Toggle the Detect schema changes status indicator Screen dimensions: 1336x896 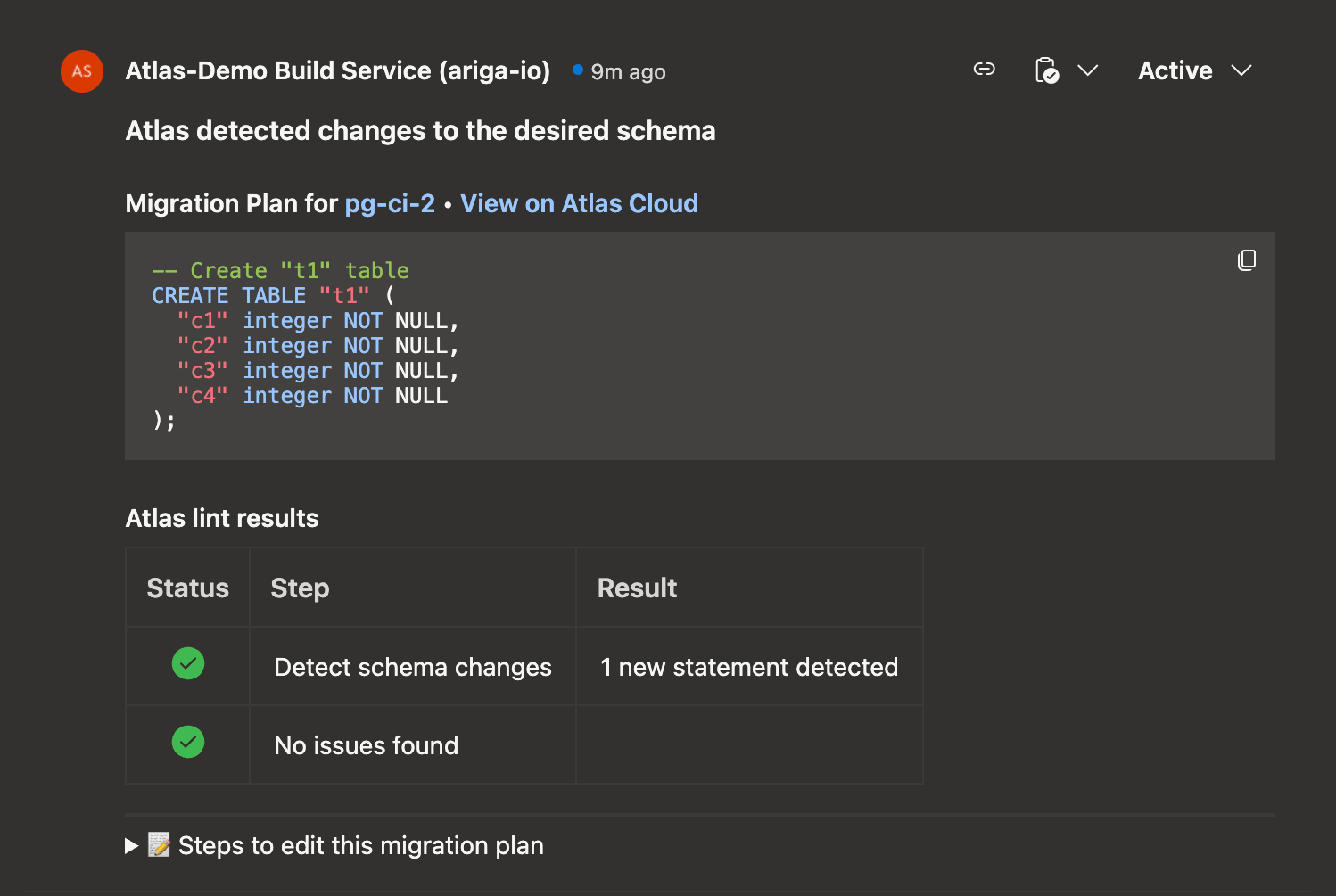click(187, 663)
